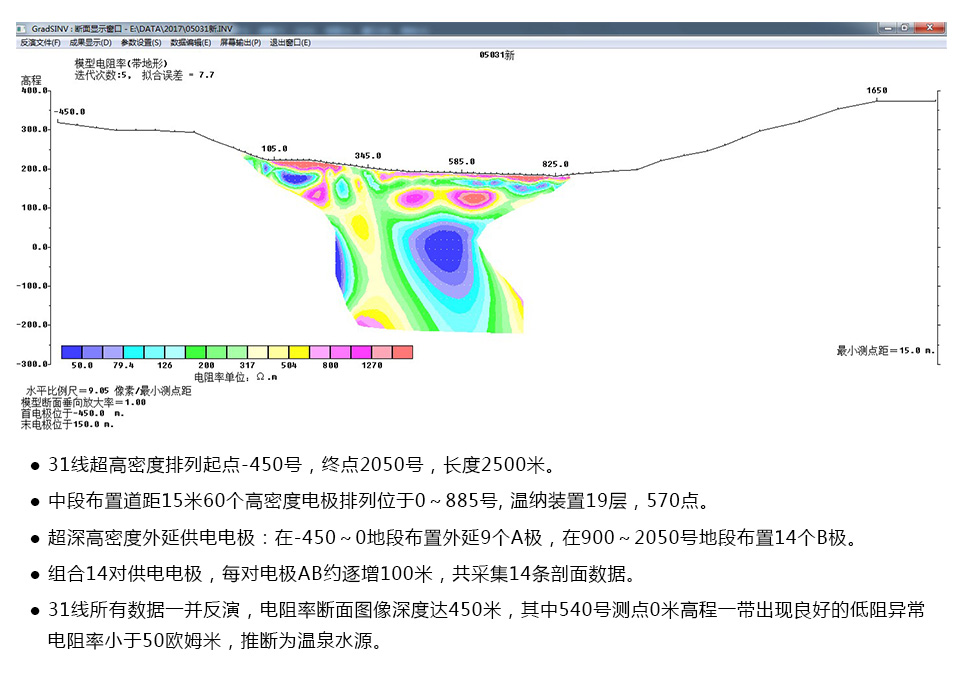Image resolution: width=960 pixels, height=679 pixels.
Task: Open the 数据编辑(E) menu
Action: click(191, 43)
